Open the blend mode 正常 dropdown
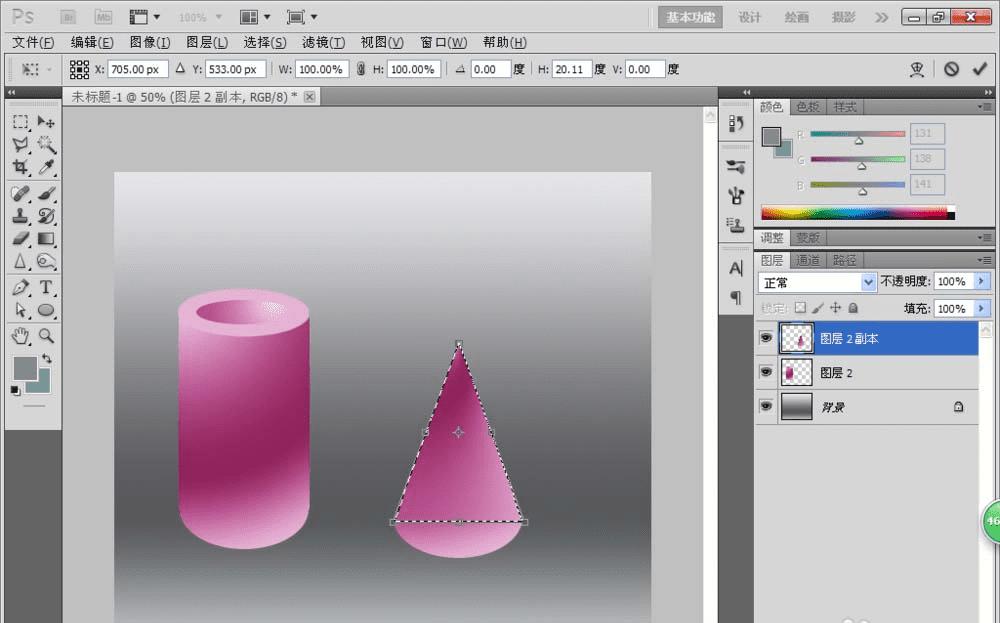The image size is (1000, 623). [817, 283]
